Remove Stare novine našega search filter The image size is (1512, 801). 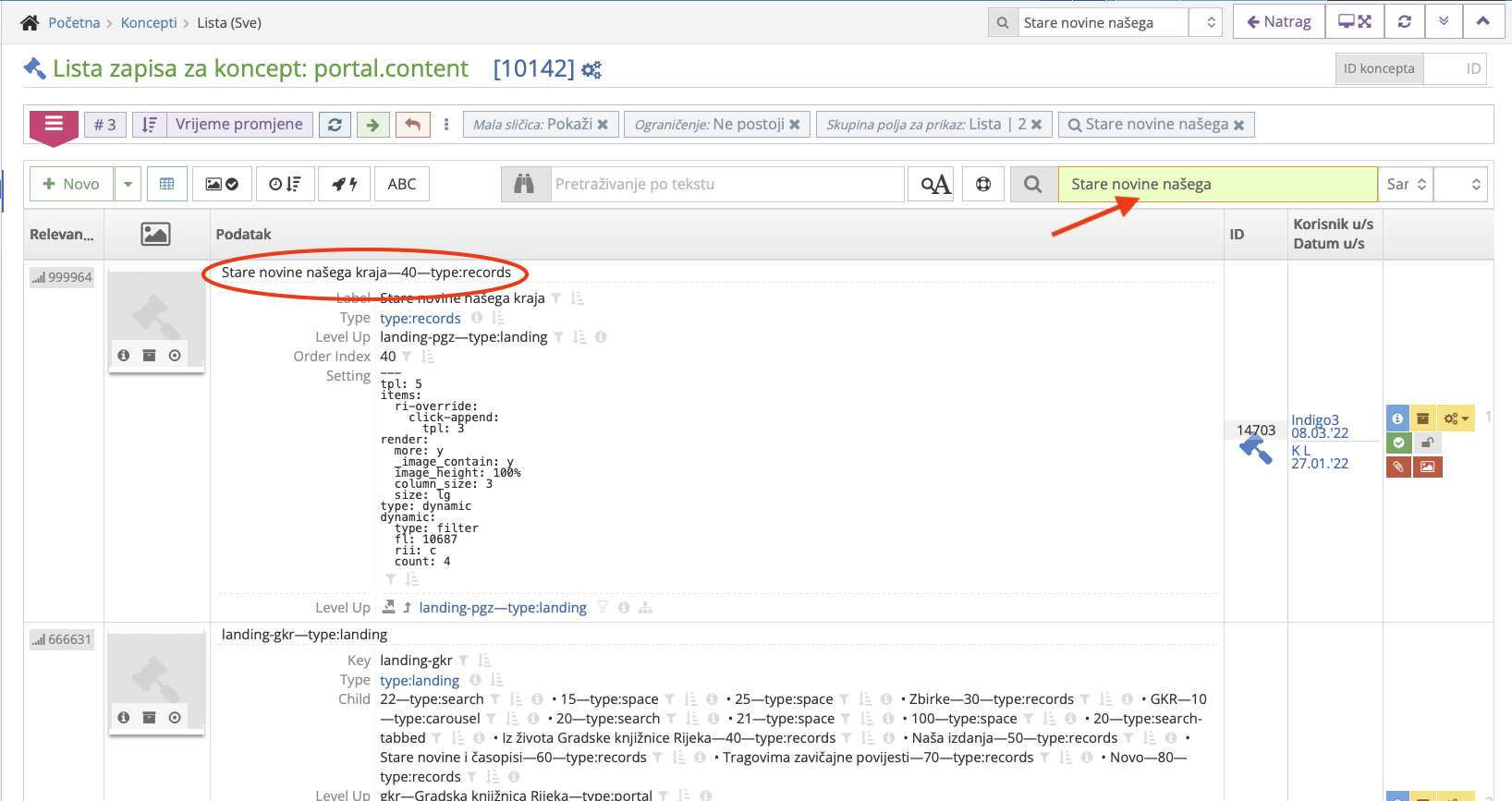(x=1238, y=125)
